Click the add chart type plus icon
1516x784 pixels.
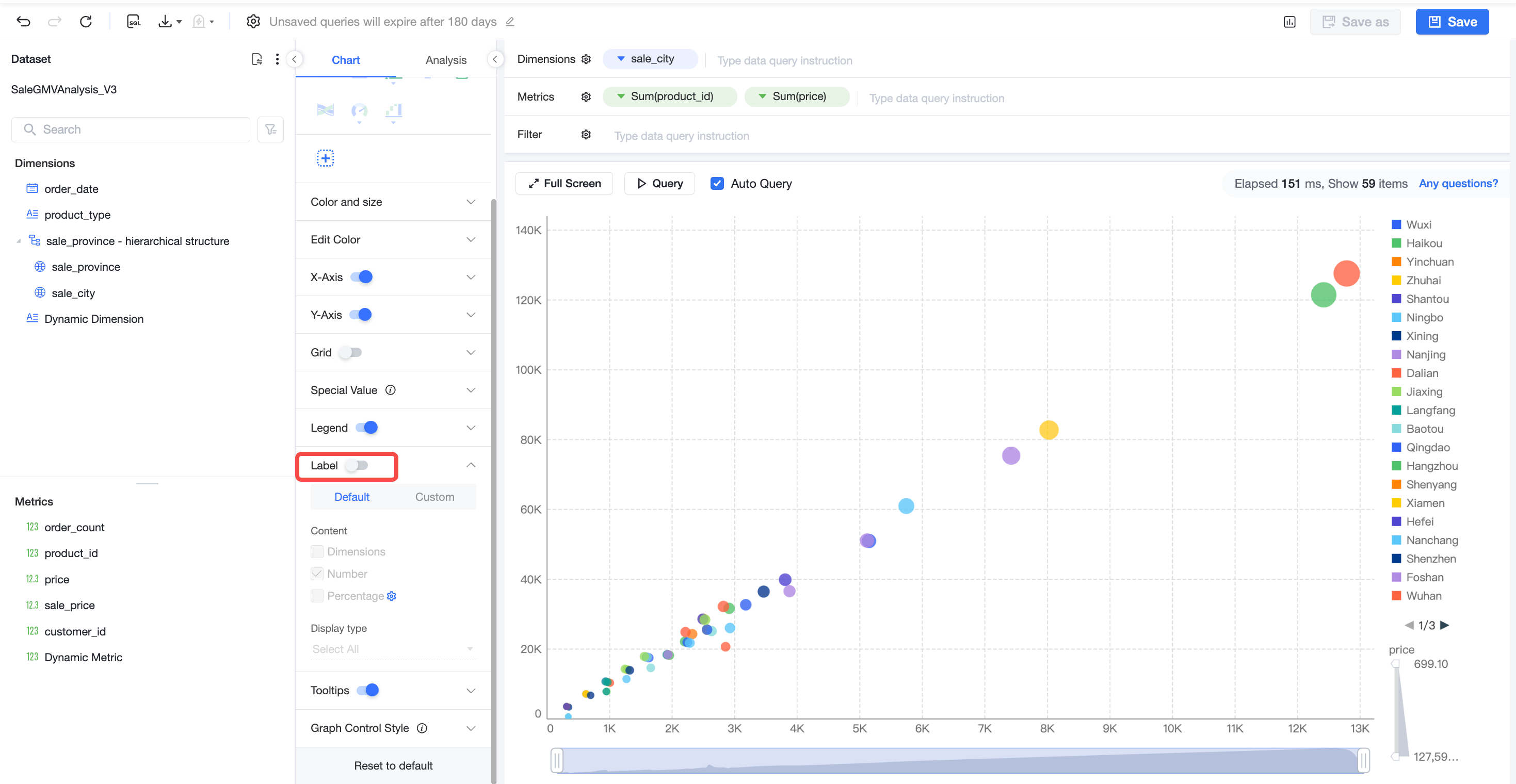(326, 158)
